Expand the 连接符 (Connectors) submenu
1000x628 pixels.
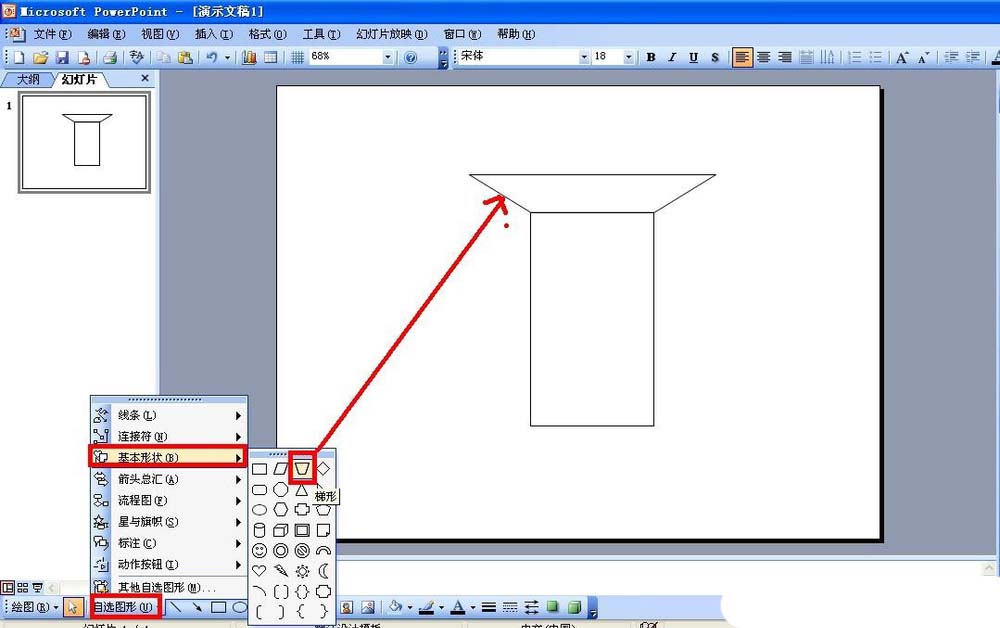point(168,437)
